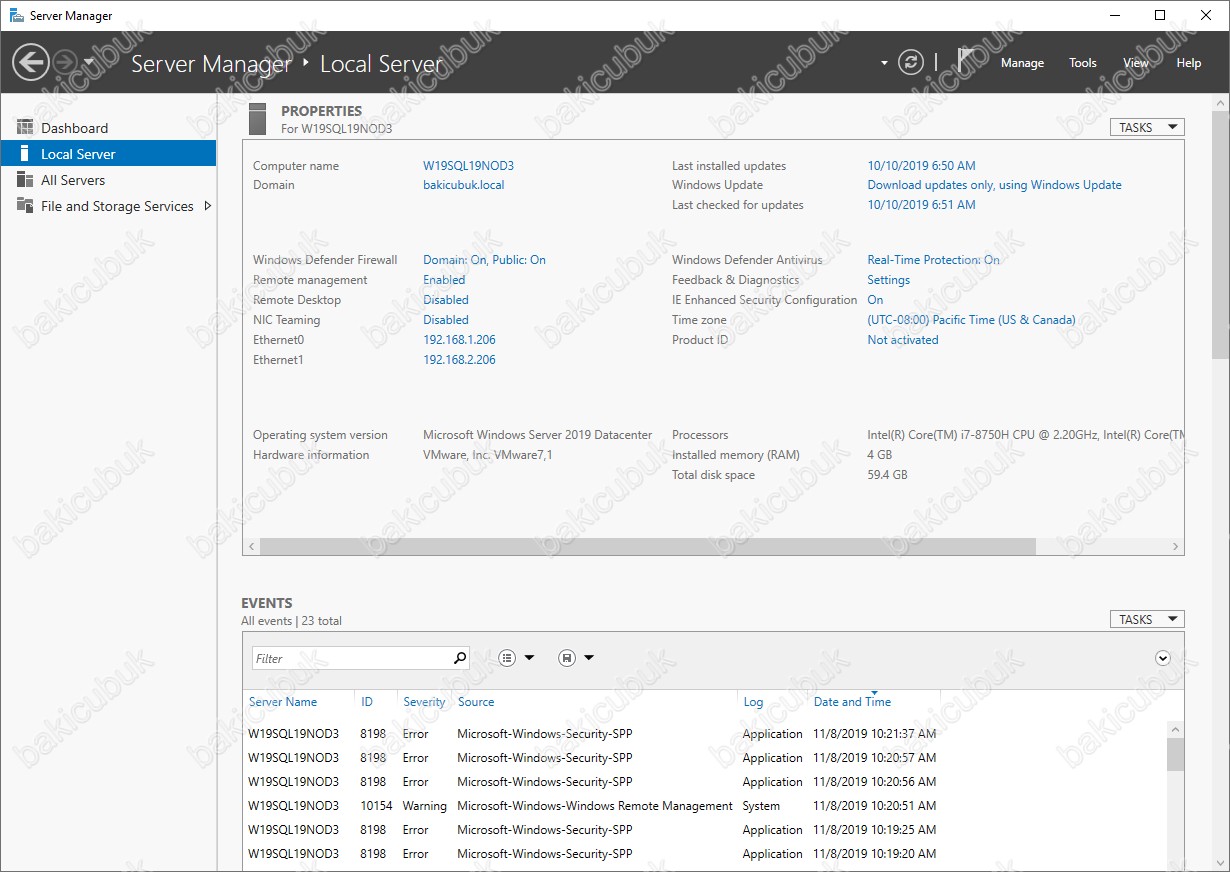The height and width of the screenshot is (872, 1230).
Task: Click the File and Storage Services icon
Action: [x=25, y=206]
